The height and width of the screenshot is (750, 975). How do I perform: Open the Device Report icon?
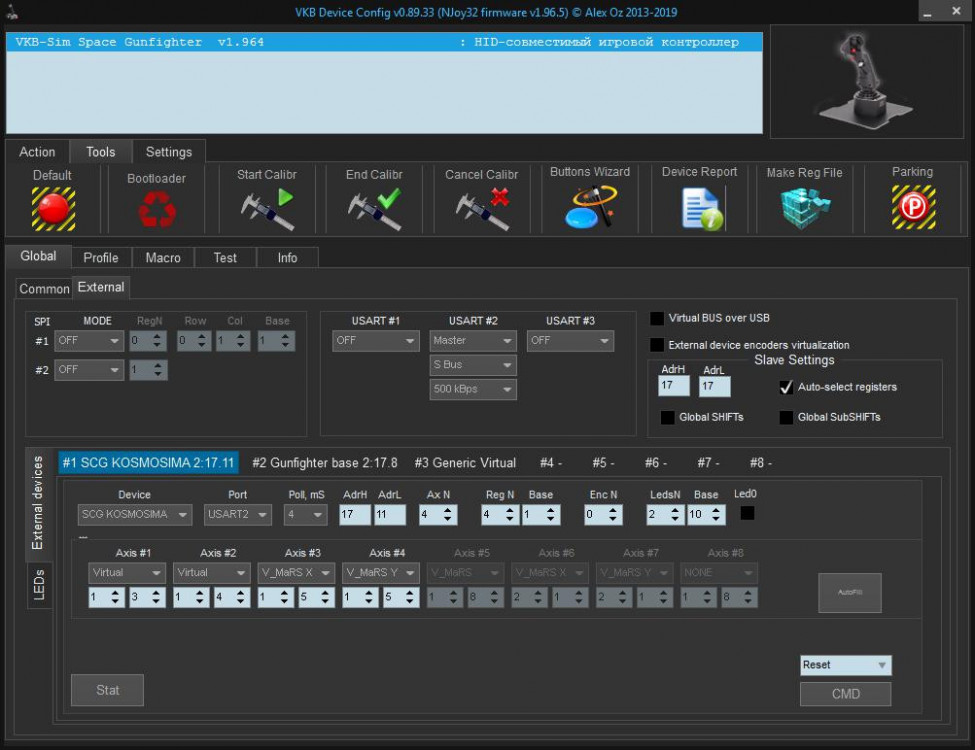700,208
